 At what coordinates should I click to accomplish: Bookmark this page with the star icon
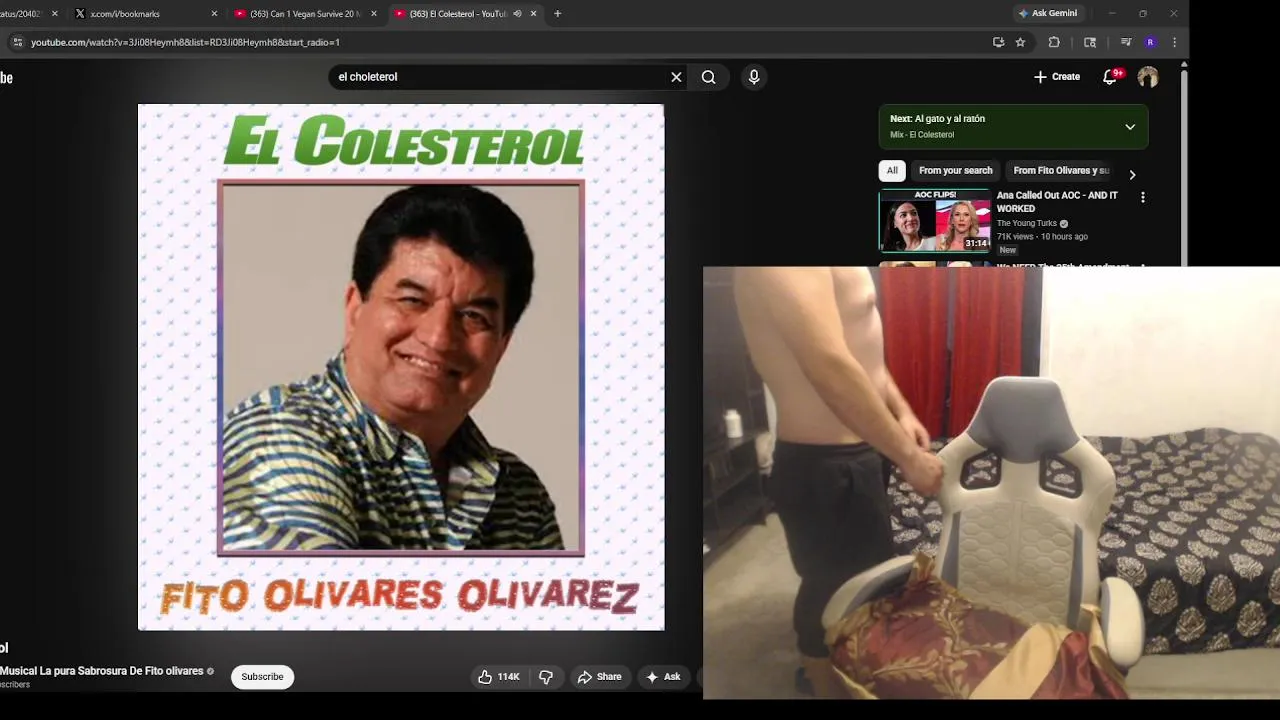(1020, 42)
